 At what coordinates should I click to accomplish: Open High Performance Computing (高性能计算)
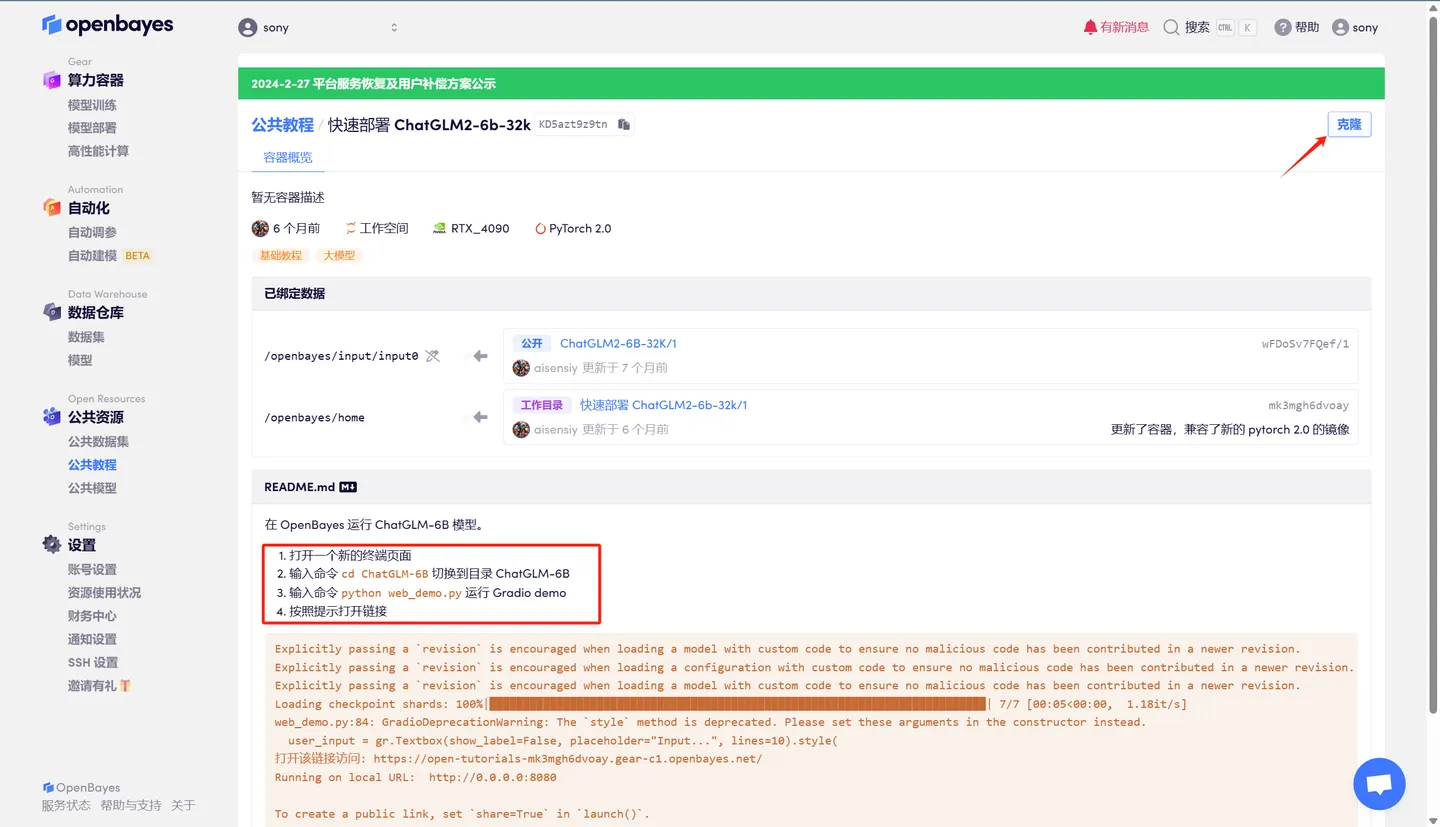[98, 151]
